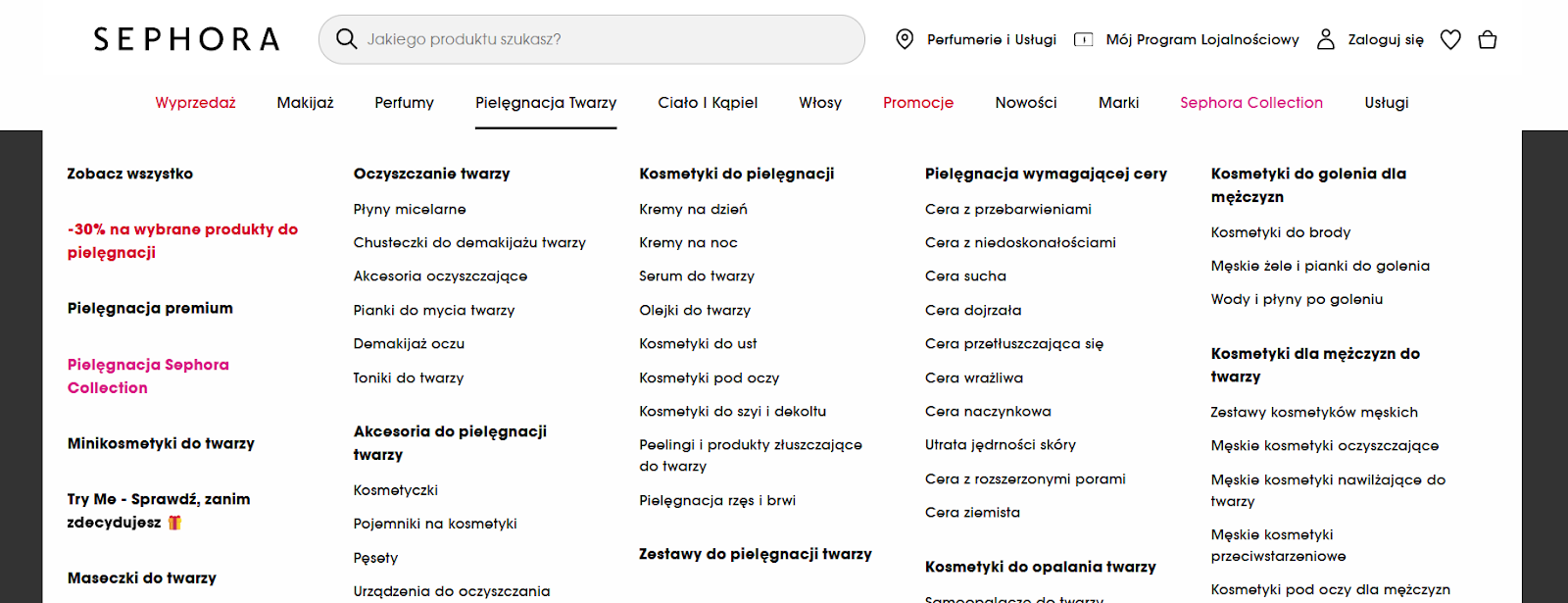Select Peelingi i produkty złuszczające do twarzy

pyautogui.click(x=751, y=456)
